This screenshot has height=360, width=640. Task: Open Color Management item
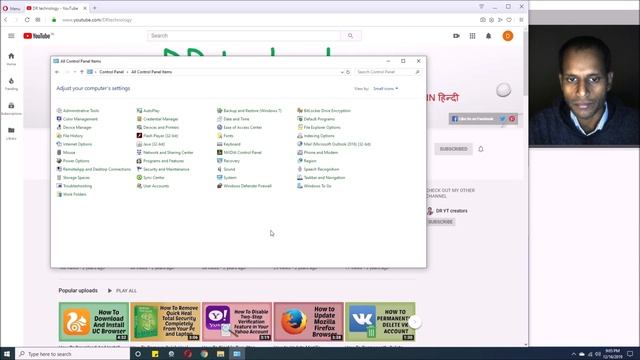click(77, 119)
